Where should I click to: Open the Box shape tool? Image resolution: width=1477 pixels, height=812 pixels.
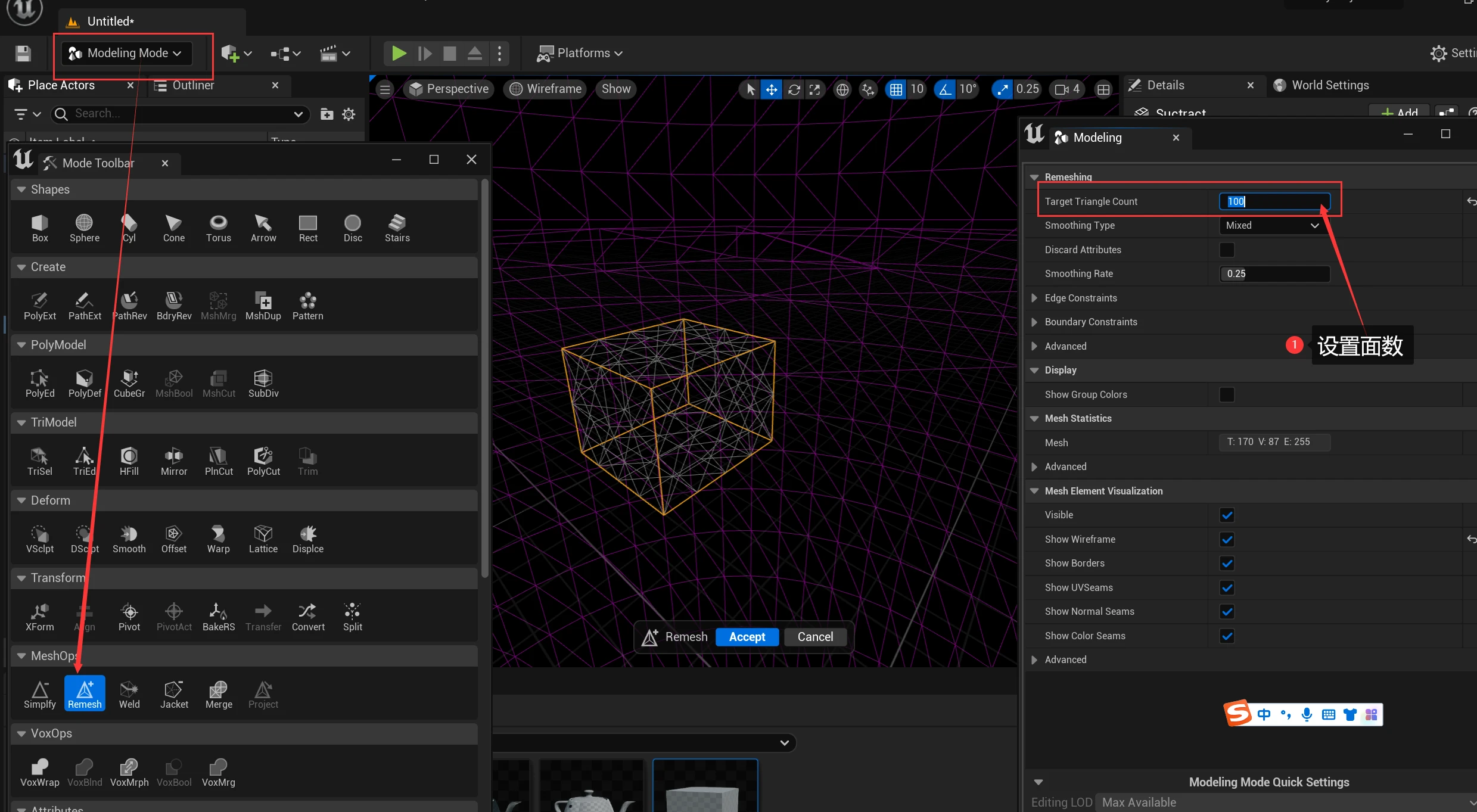click(x=39, y=228)
